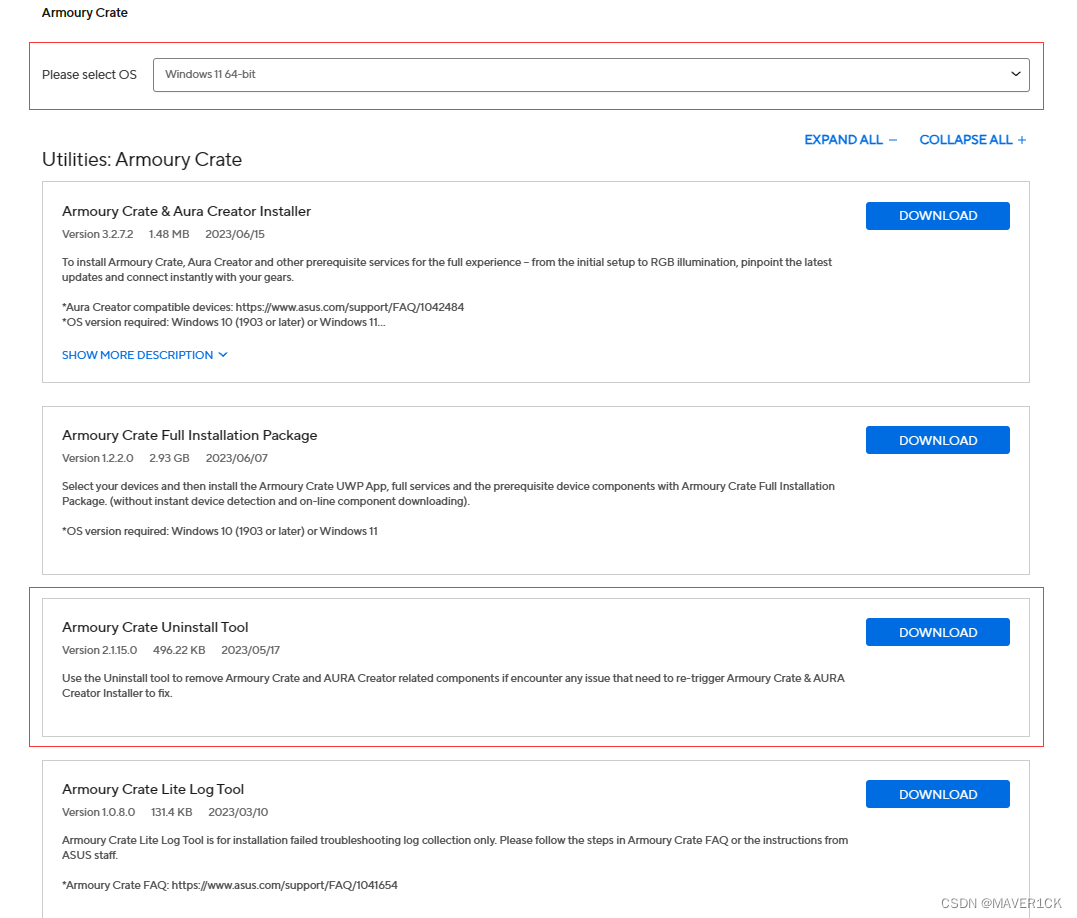
Task: Click the chevron next to SHOW MORE DESCRIPTION
Action: (223, 355)
